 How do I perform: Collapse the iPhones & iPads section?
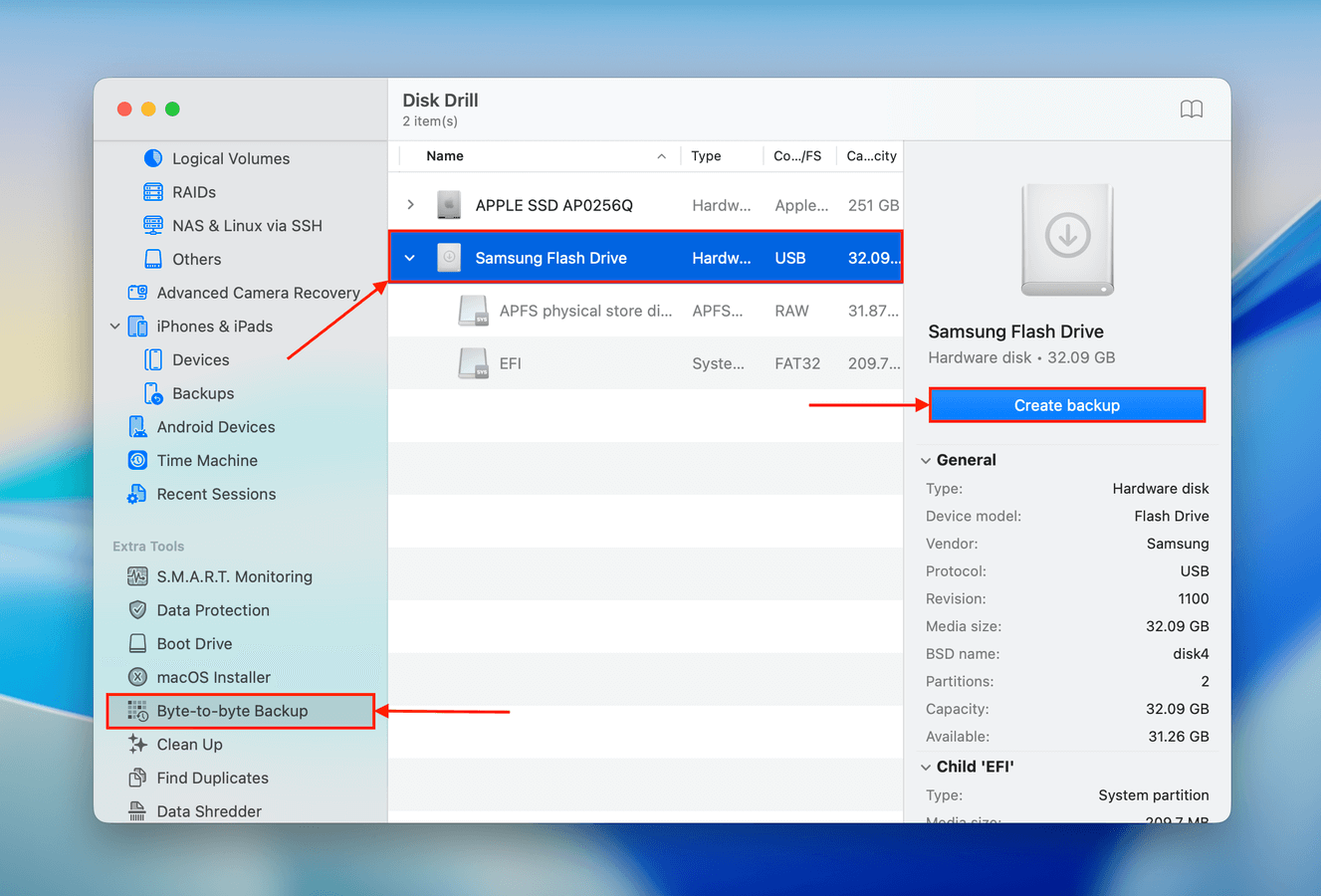pos(115,327)
